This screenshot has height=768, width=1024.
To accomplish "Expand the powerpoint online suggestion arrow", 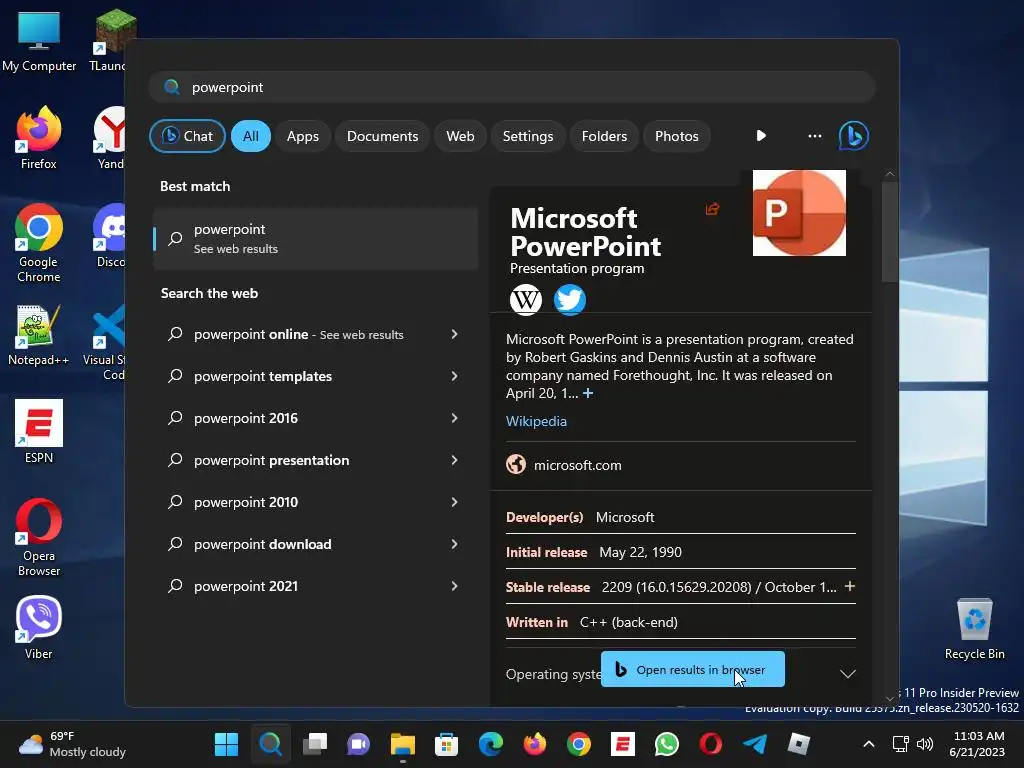I will click(x=455, y=334).
